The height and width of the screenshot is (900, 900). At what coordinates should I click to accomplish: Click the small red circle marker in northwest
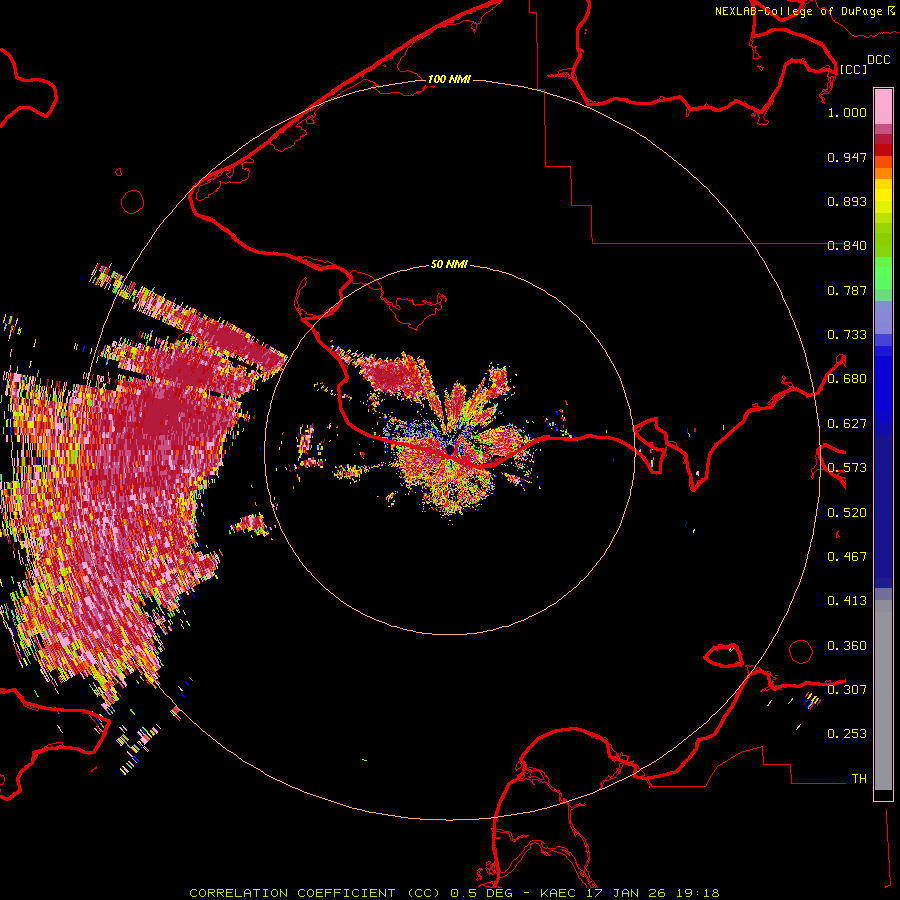(x=133, y=202)
